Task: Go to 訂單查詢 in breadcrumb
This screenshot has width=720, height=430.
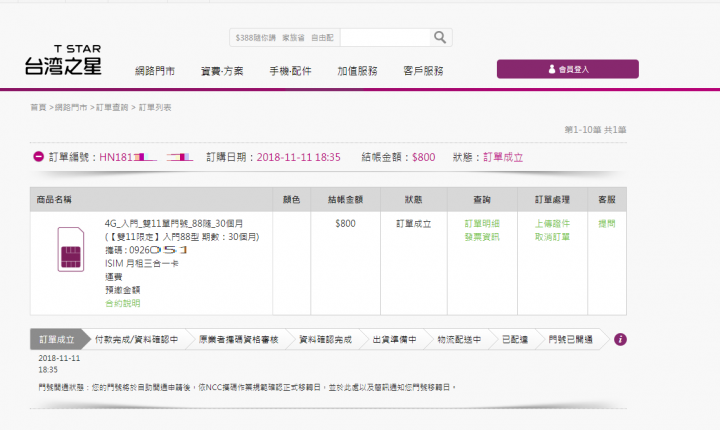Action: (112, 108)
